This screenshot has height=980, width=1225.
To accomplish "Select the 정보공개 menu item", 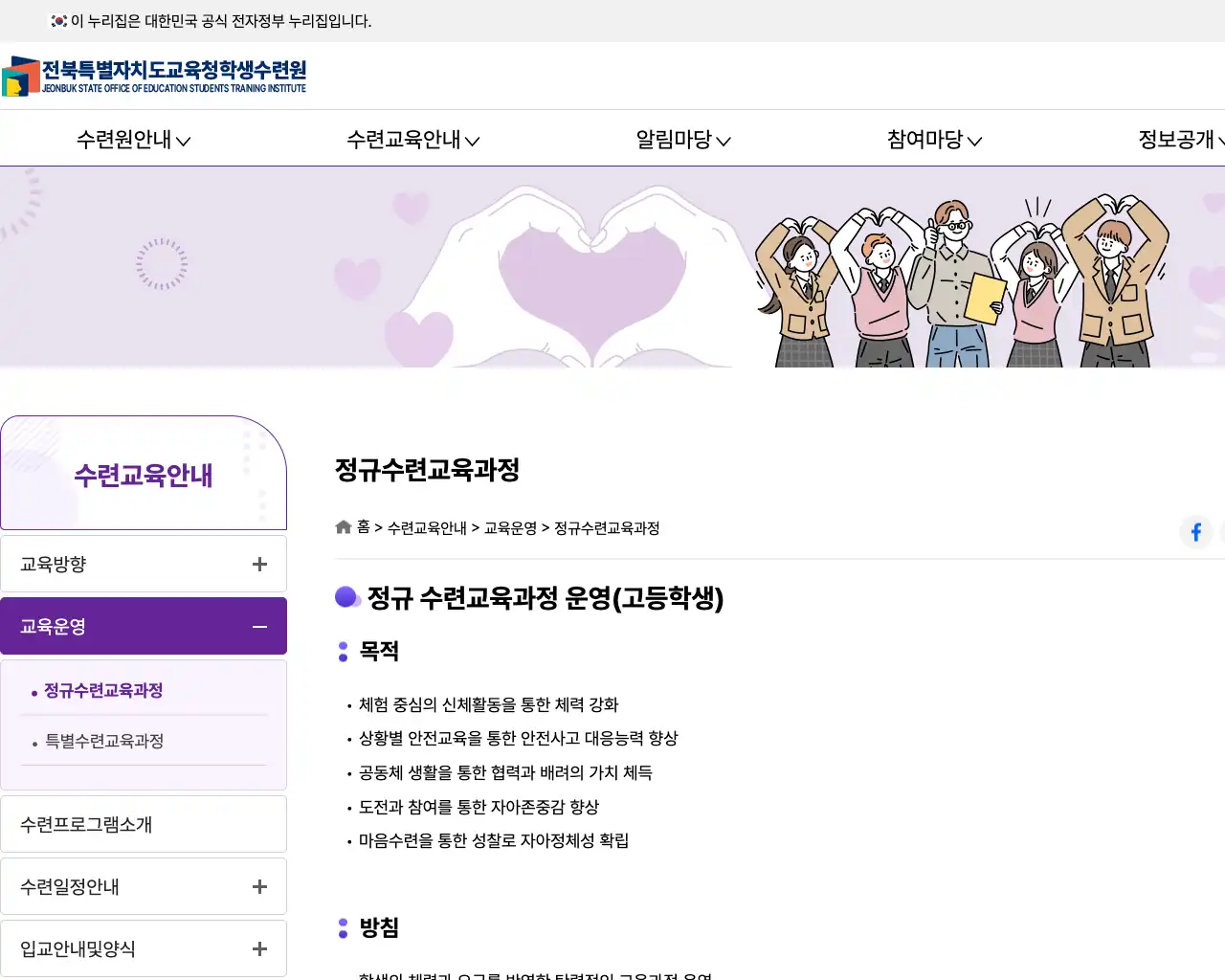I will (1175, 139).
